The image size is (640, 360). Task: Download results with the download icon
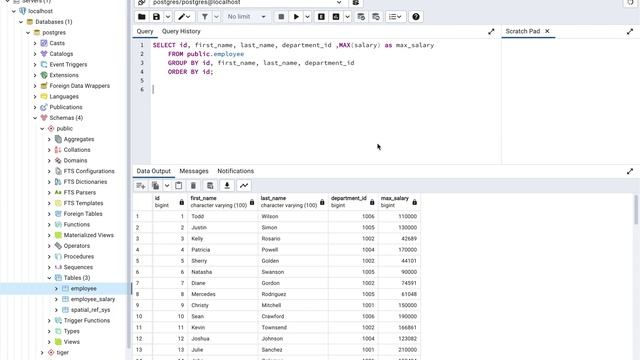227,186
